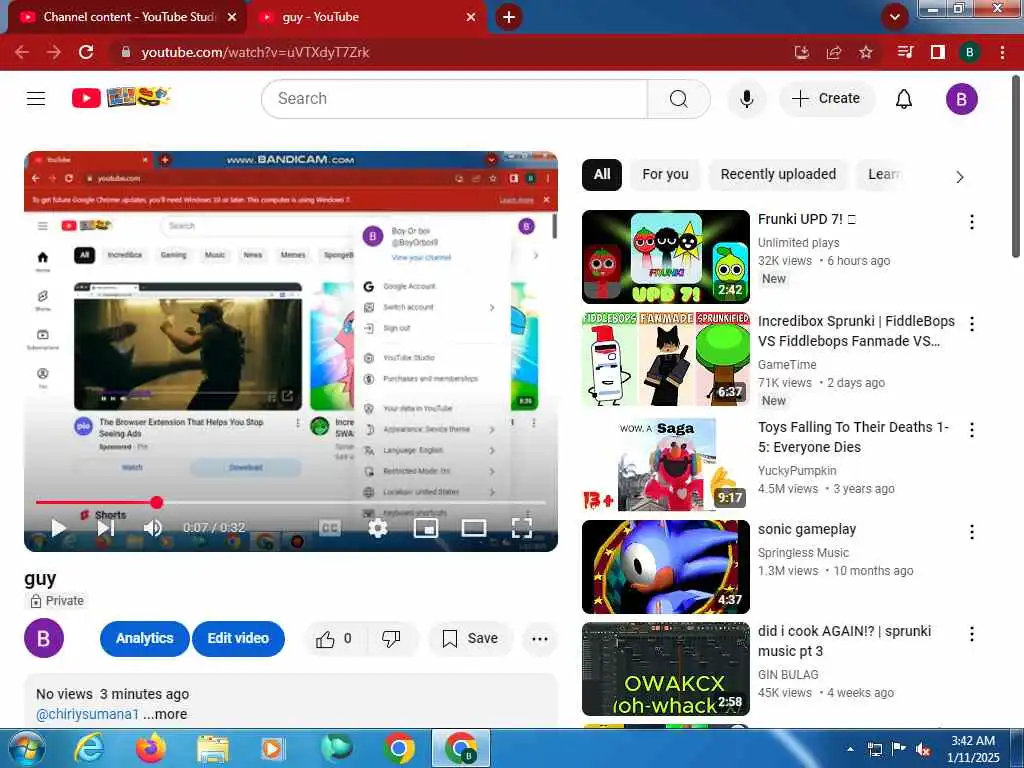The width and height of the screenshot is (1024, 768).
Task: Open the purple B account avatar menu
Action: click(x=961, y=99)
